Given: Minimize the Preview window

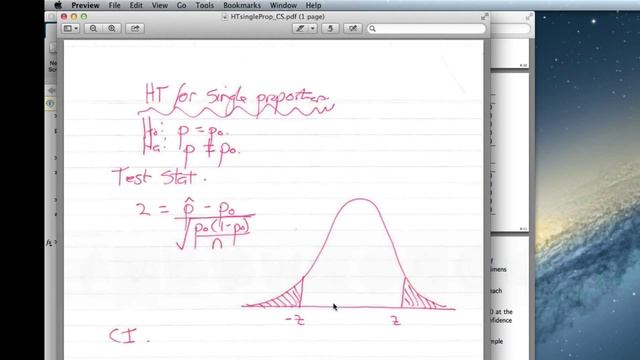Looking at the screenshot, I should 74,16.
